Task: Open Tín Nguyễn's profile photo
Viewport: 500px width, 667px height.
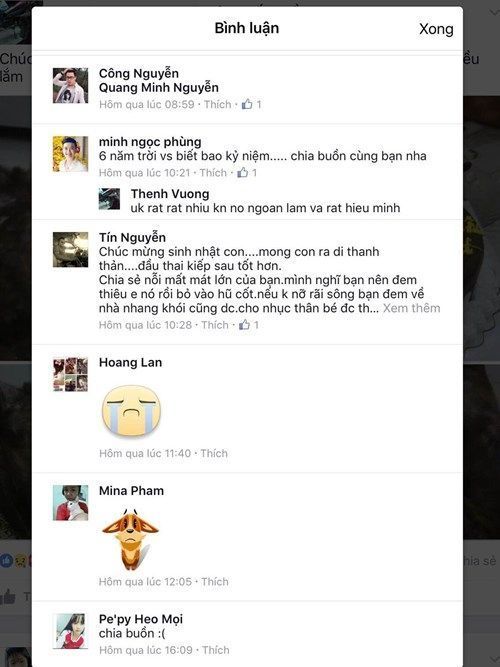Action: 70,249
